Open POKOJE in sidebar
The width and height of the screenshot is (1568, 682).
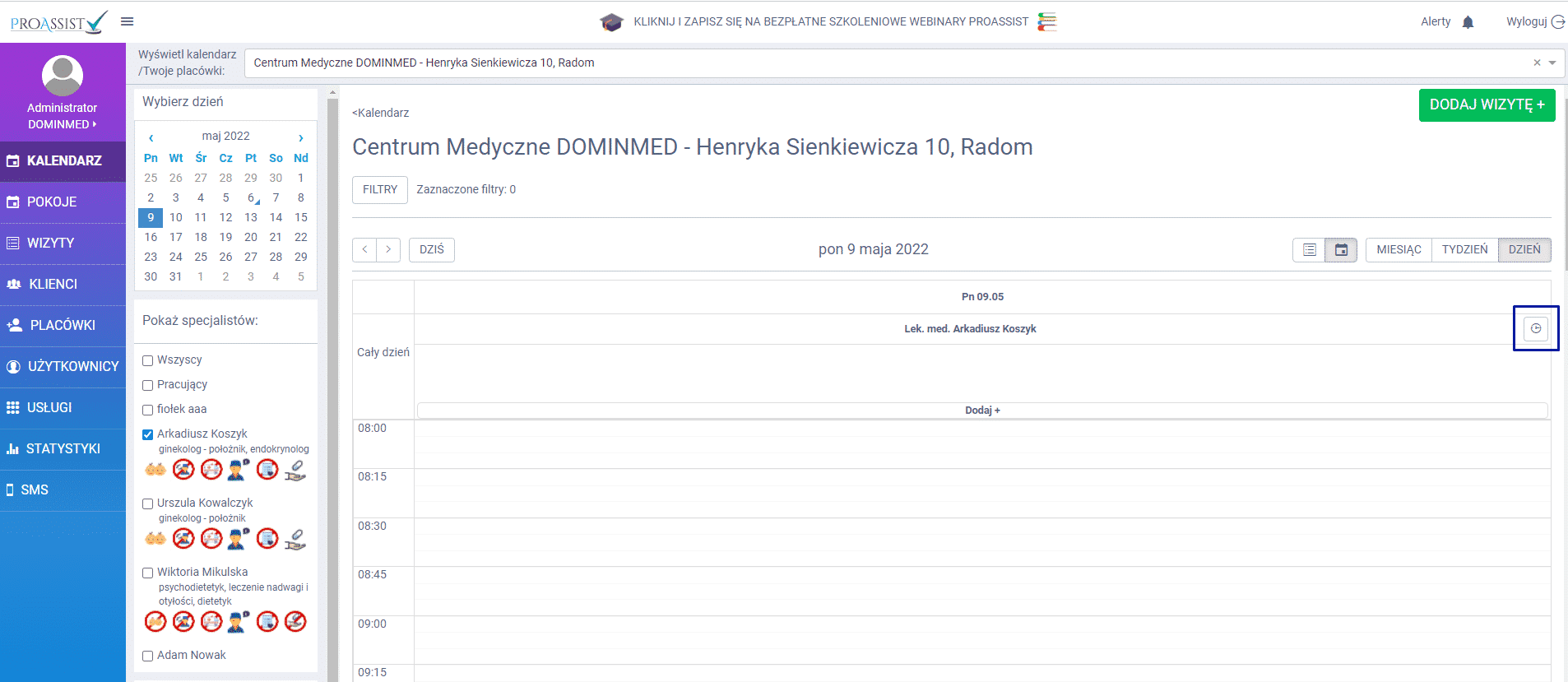pos(63,202)
